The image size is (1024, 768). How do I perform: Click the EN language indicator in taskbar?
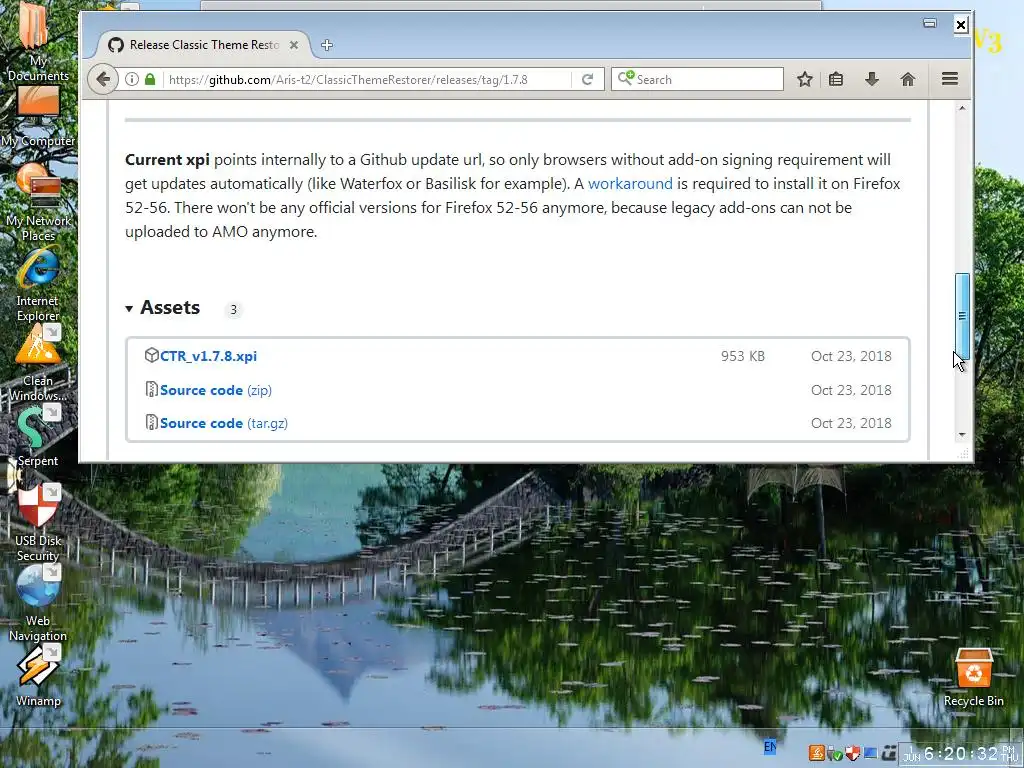click(x=770, y=746)
